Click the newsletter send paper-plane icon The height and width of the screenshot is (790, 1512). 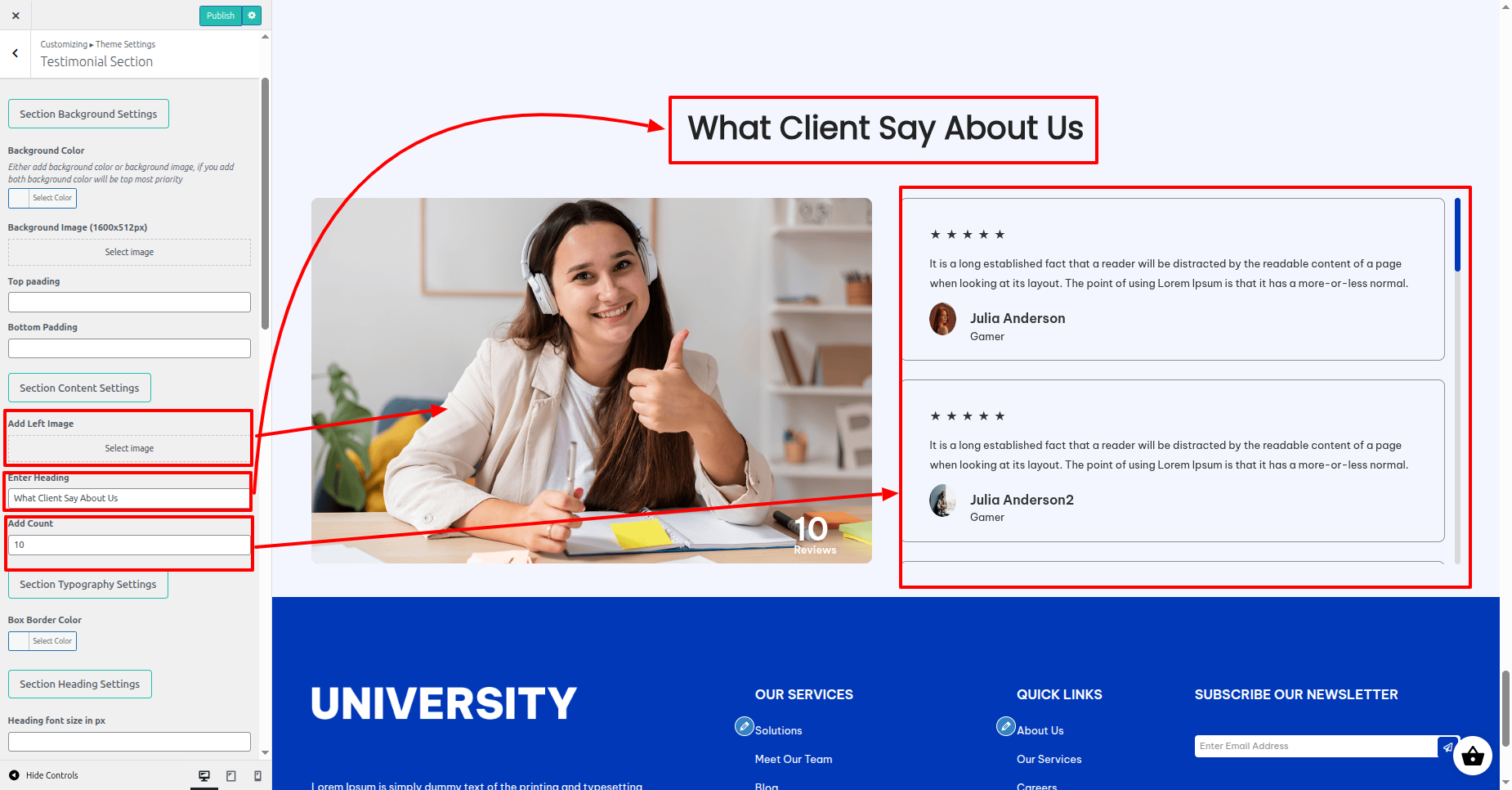point(1447,747)
